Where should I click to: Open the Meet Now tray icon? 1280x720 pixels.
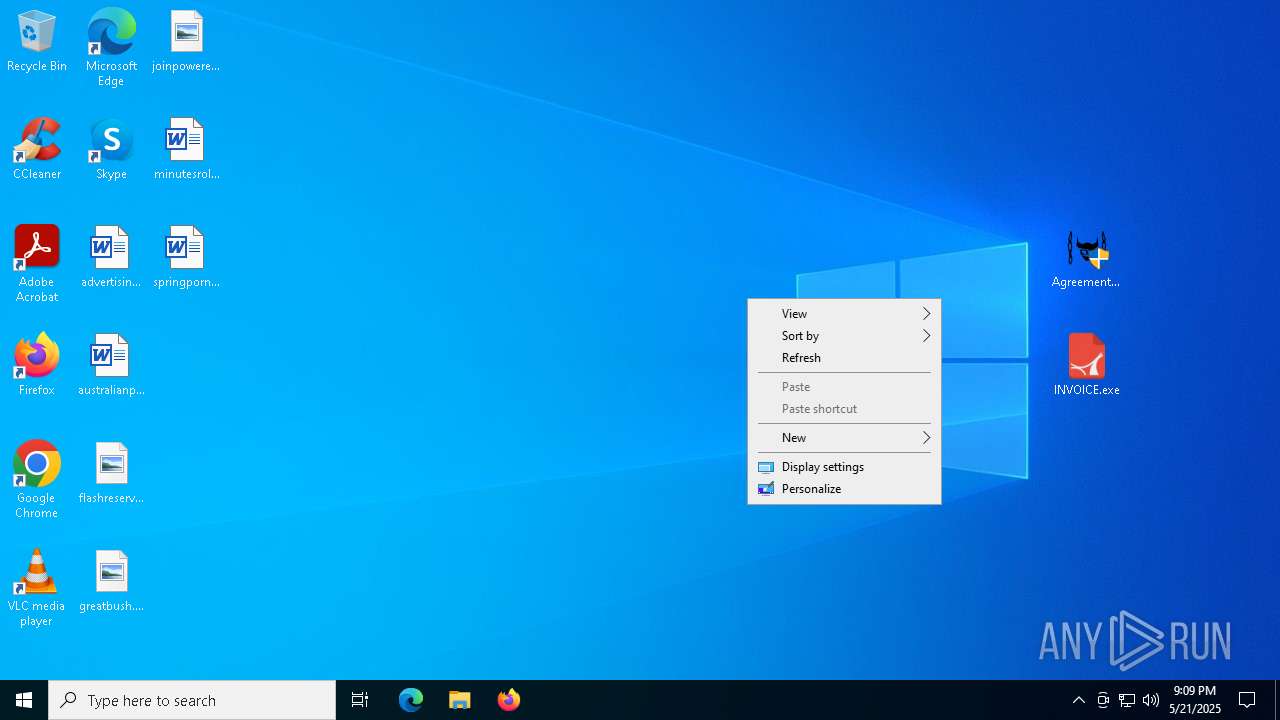pos(1103,700)
